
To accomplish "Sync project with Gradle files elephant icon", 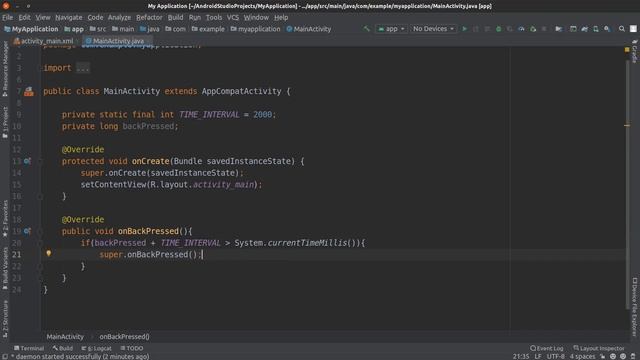I will coord(584,29).
